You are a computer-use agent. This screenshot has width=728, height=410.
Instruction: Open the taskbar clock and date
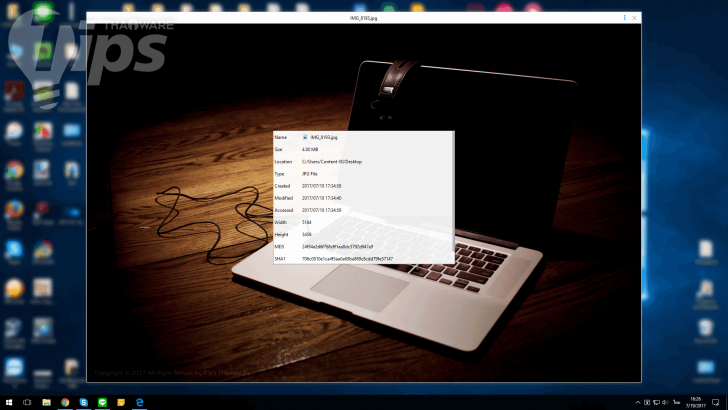pyautogui.click(x=696, y=403)
